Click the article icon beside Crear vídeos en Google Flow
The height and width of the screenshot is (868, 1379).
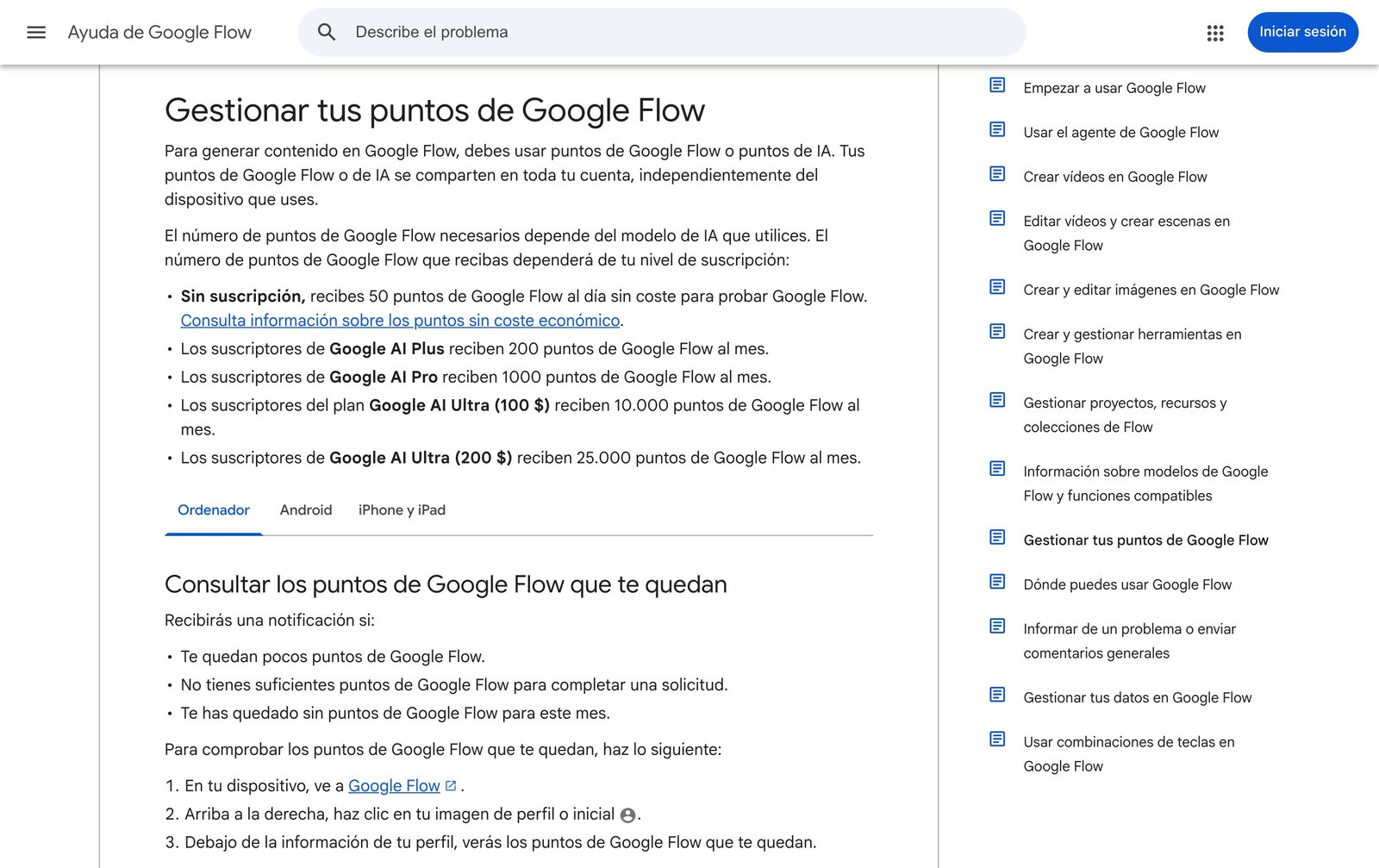coord(997,174)
